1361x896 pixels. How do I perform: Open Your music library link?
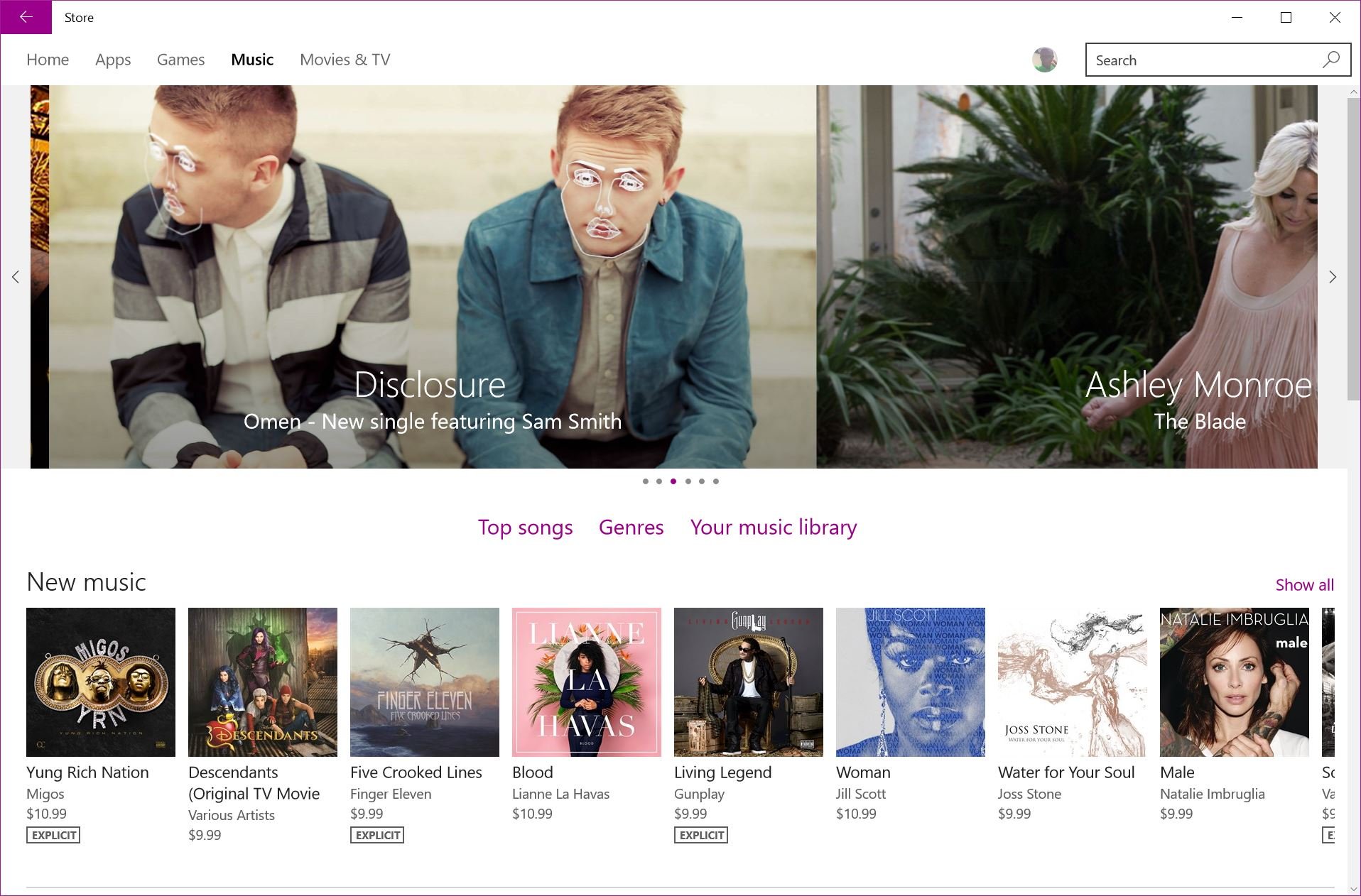pyautogui.click(x=774, y=528)
